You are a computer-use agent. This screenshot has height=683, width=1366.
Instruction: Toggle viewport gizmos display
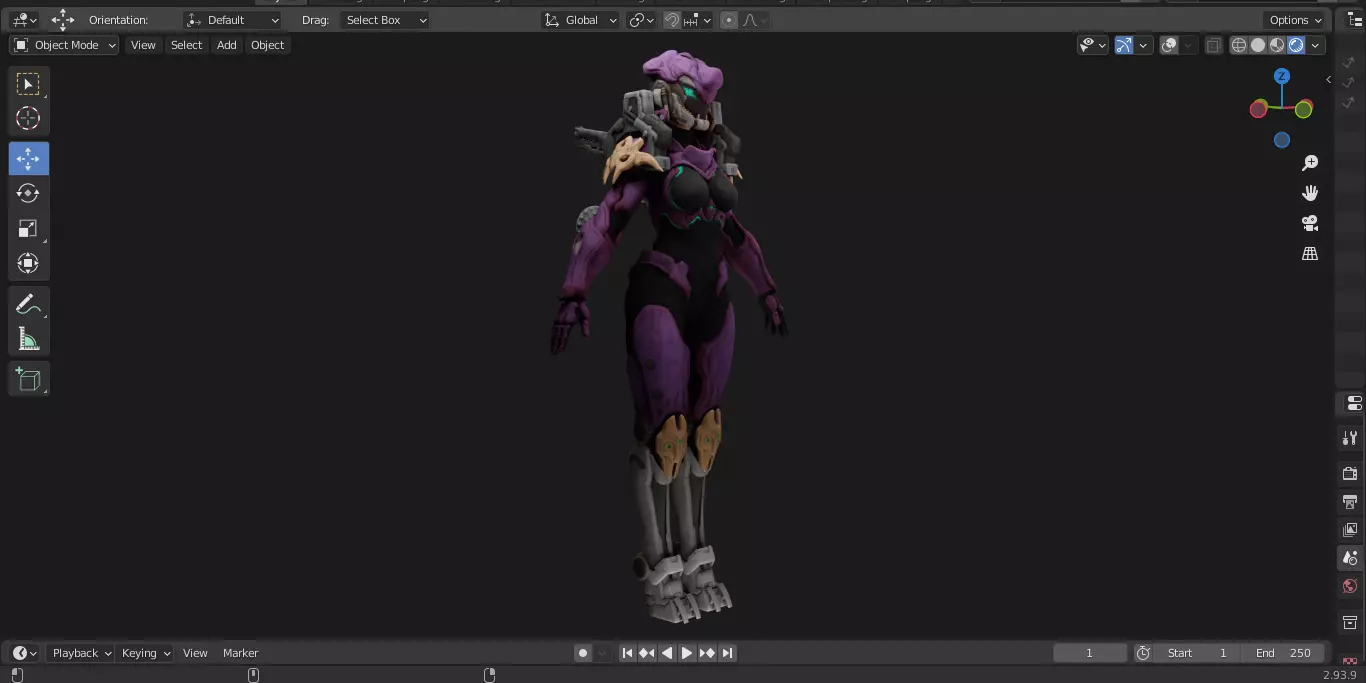pos(1124,45)
